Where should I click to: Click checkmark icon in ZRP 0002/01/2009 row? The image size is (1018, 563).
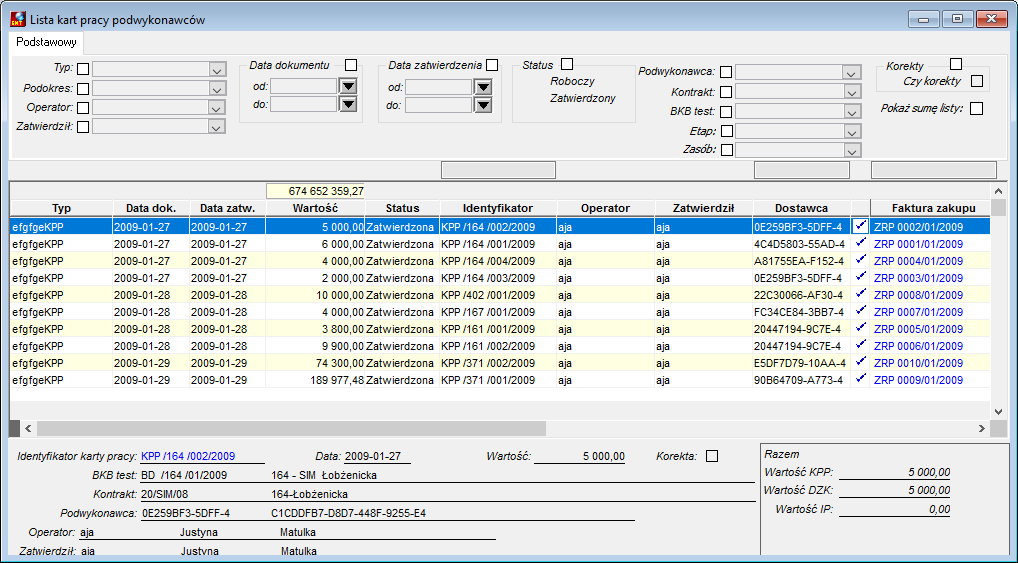point(861,227)
